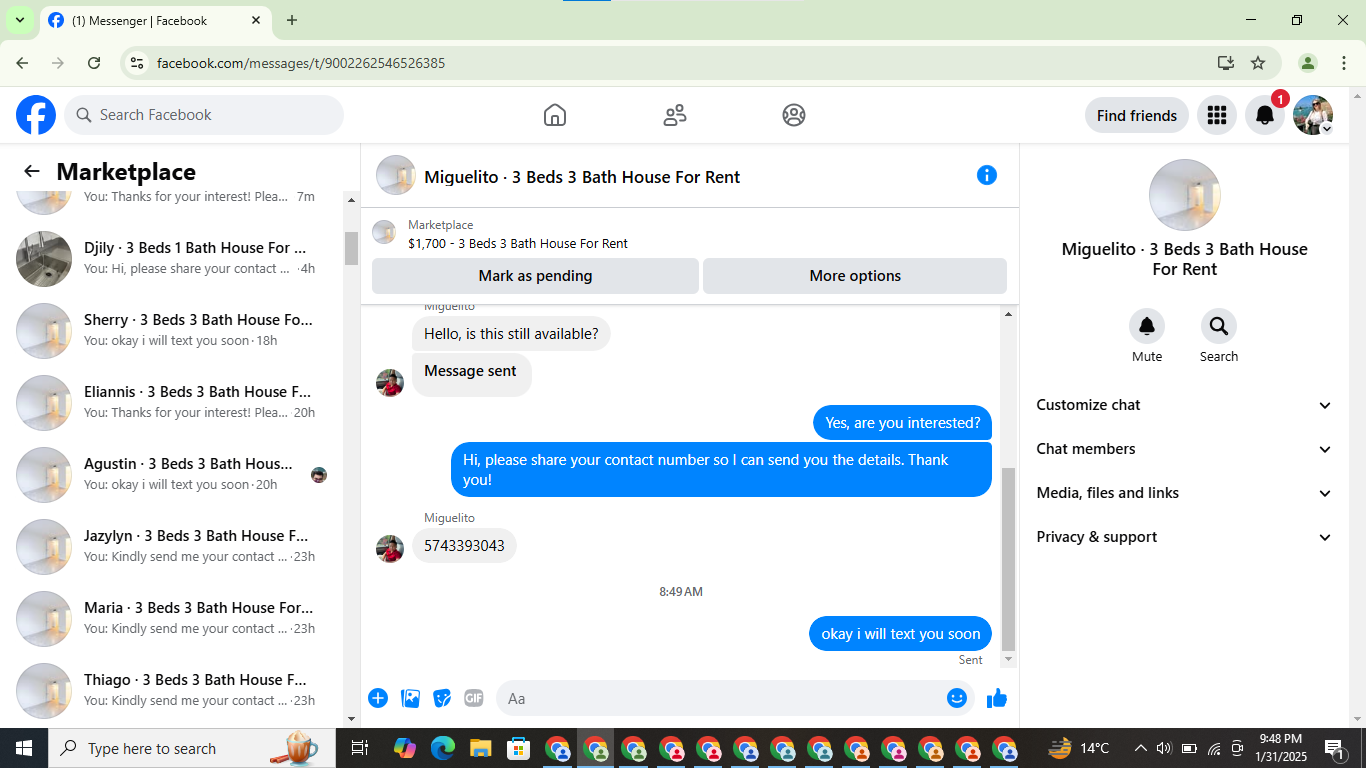Expand Media, files and links
Screen dimensions: 1366x768
[x=1185, y=493]
